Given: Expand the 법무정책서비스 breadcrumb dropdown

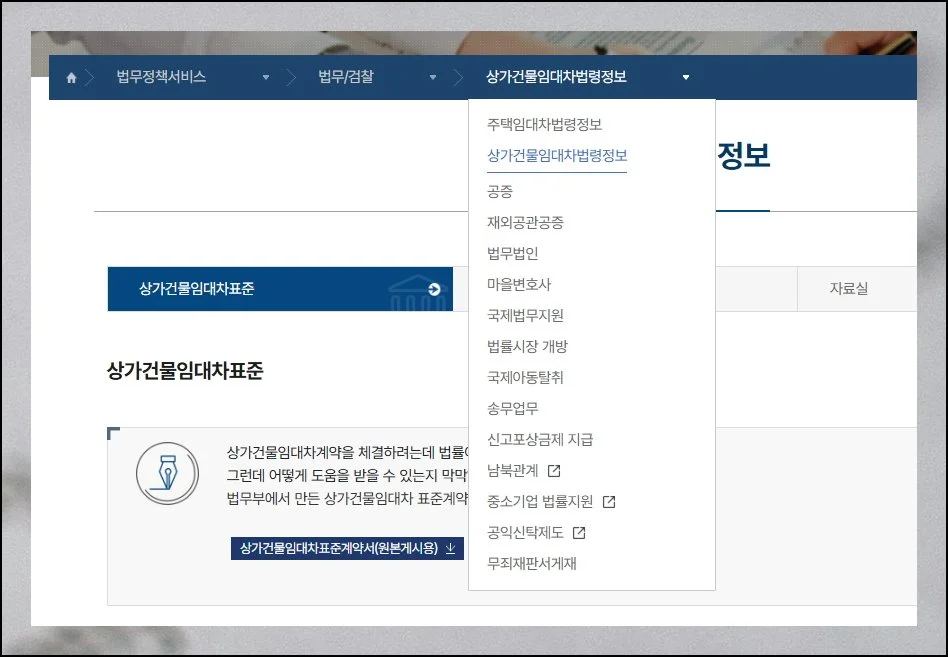Looking at the screenshot, I should tap(266, 78).
